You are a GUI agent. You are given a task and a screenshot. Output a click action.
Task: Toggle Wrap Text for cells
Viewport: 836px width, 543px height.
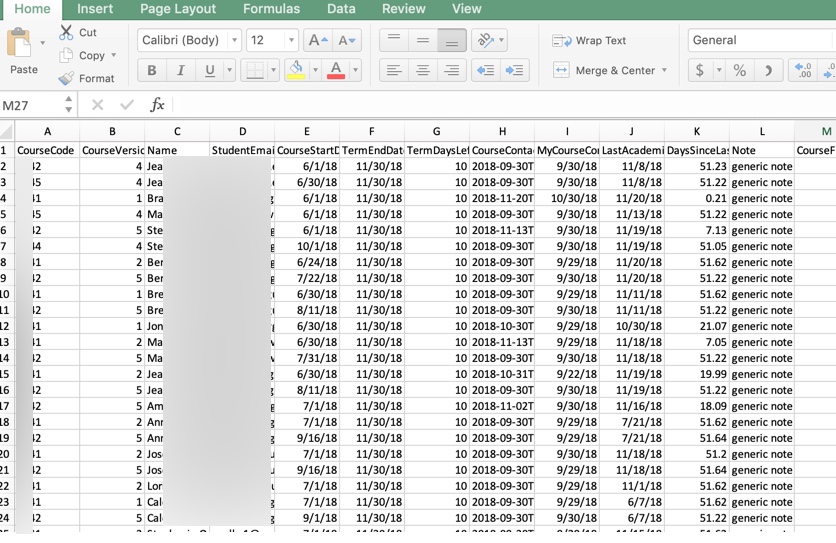coord(590,41)
